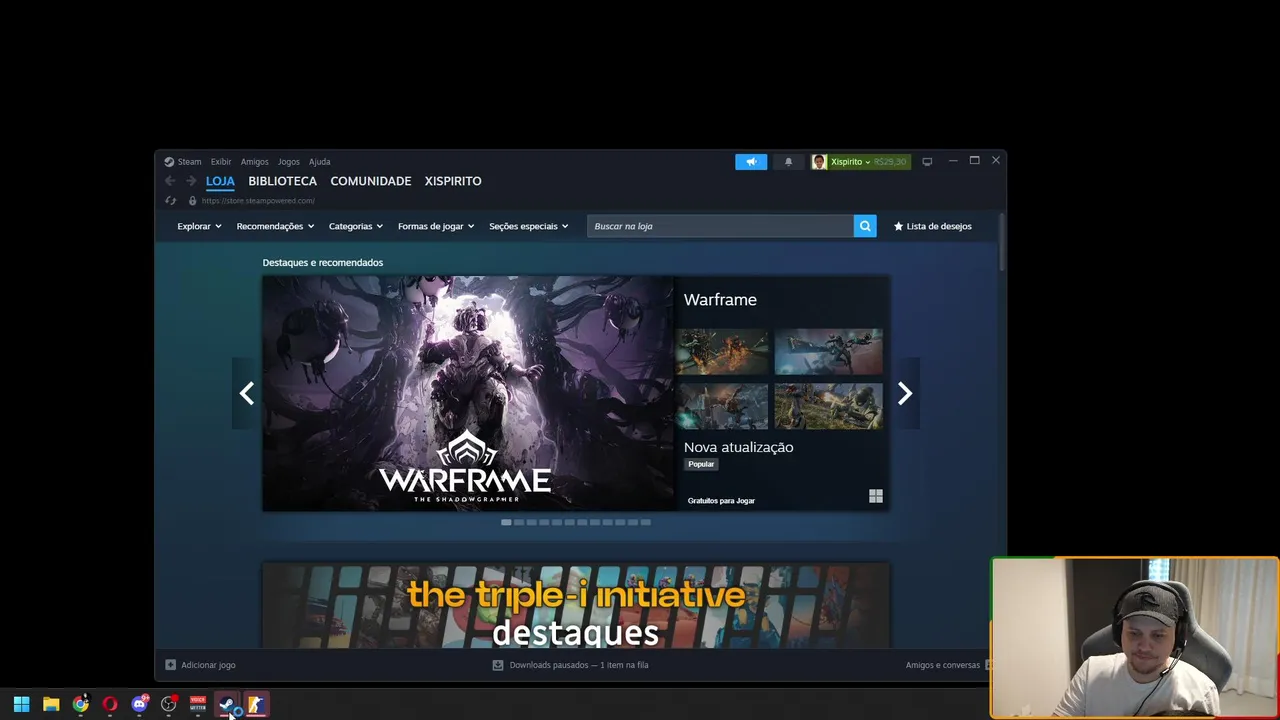Open Opera browser from the taskbar
This screenshot has width=1280, height=720.
tap(110, 704)
